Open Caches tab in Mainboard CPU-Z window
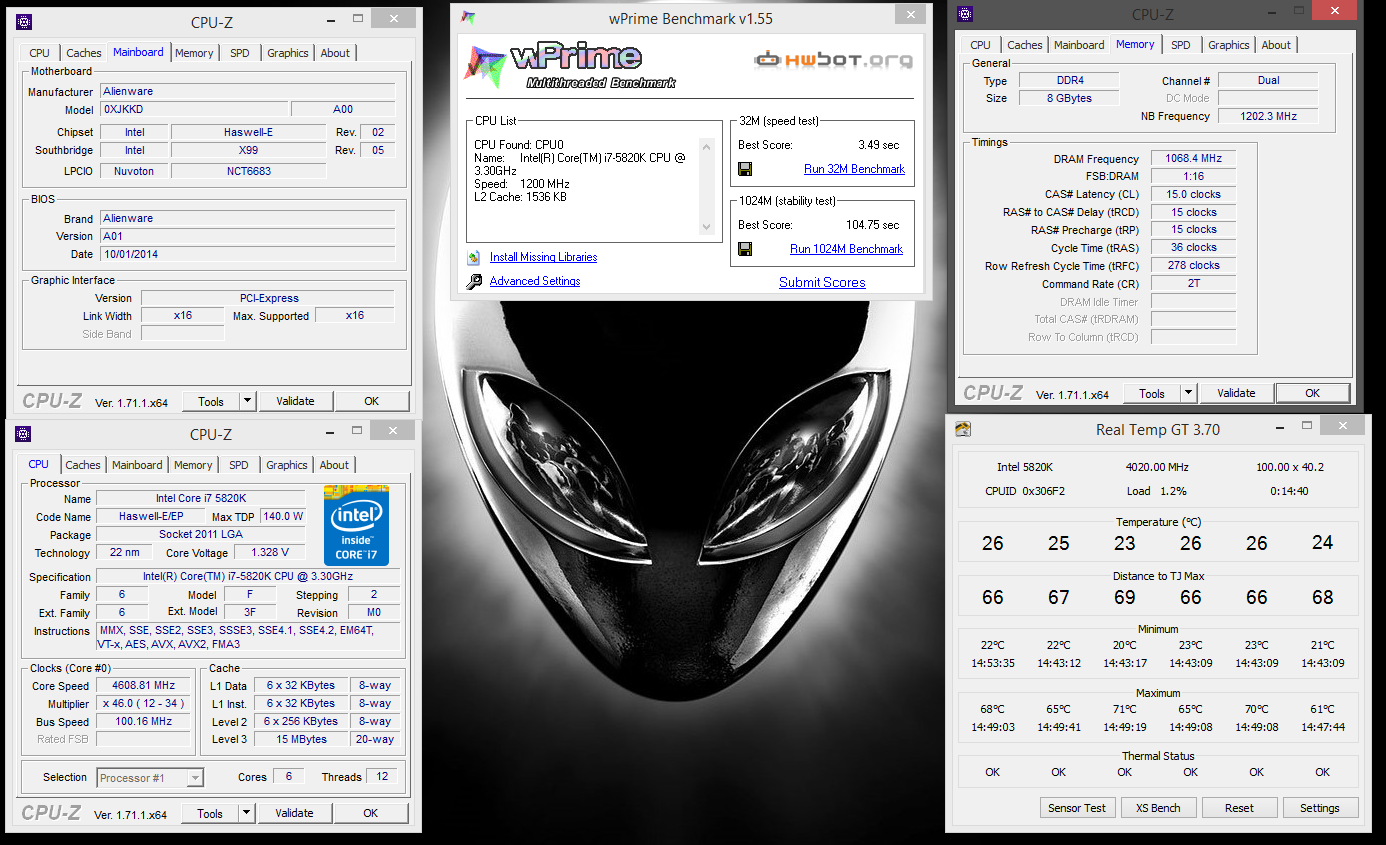The image size is (1386, 845). [84, 53]
